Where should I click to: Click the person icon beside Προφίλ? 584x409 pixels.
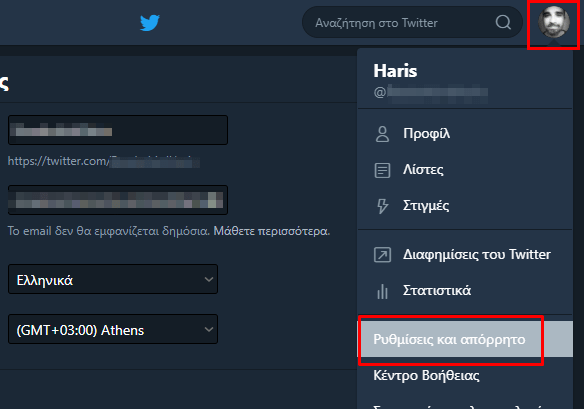(382, 134)
